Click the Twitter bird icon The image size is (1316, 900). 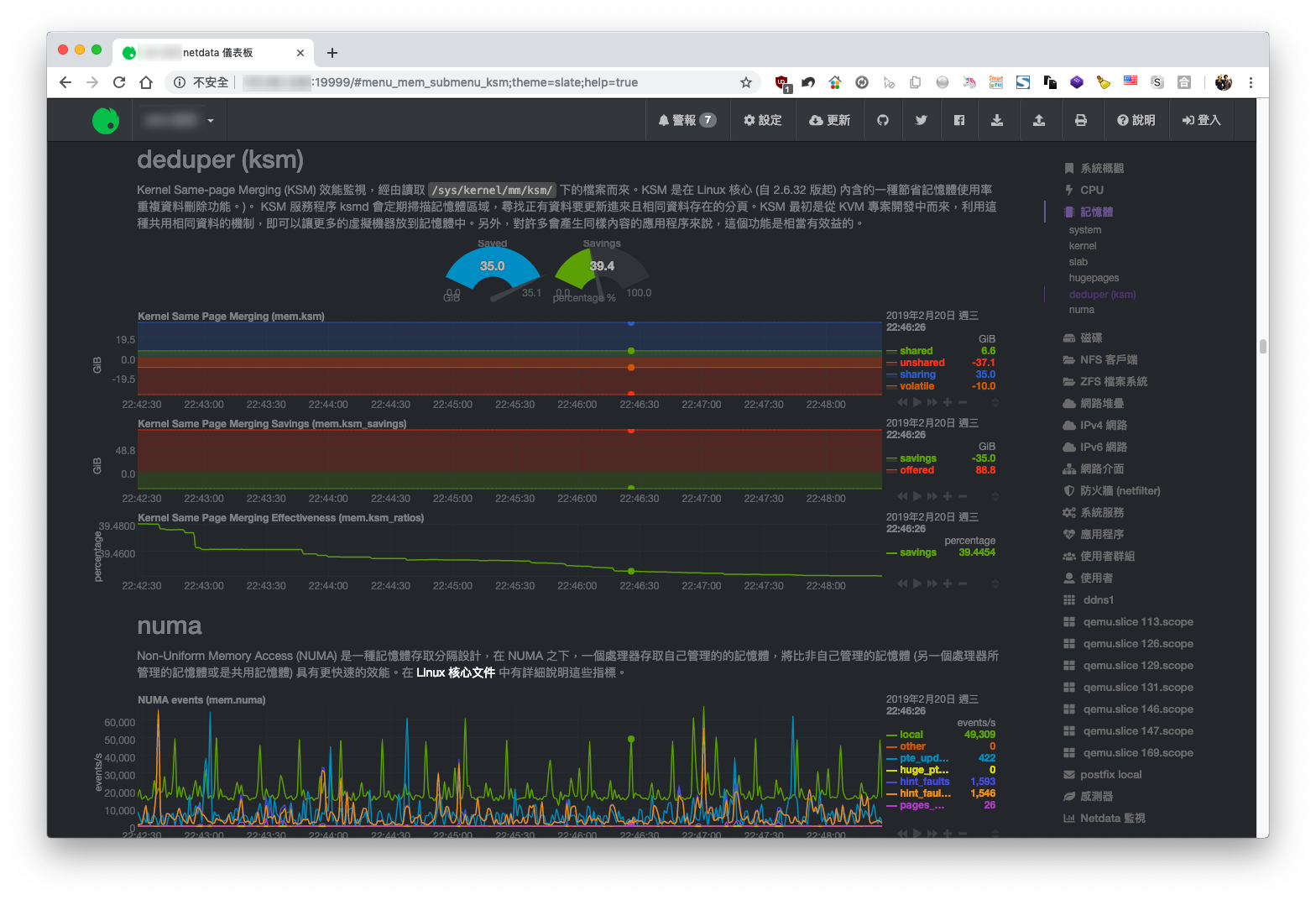point(921,120)
